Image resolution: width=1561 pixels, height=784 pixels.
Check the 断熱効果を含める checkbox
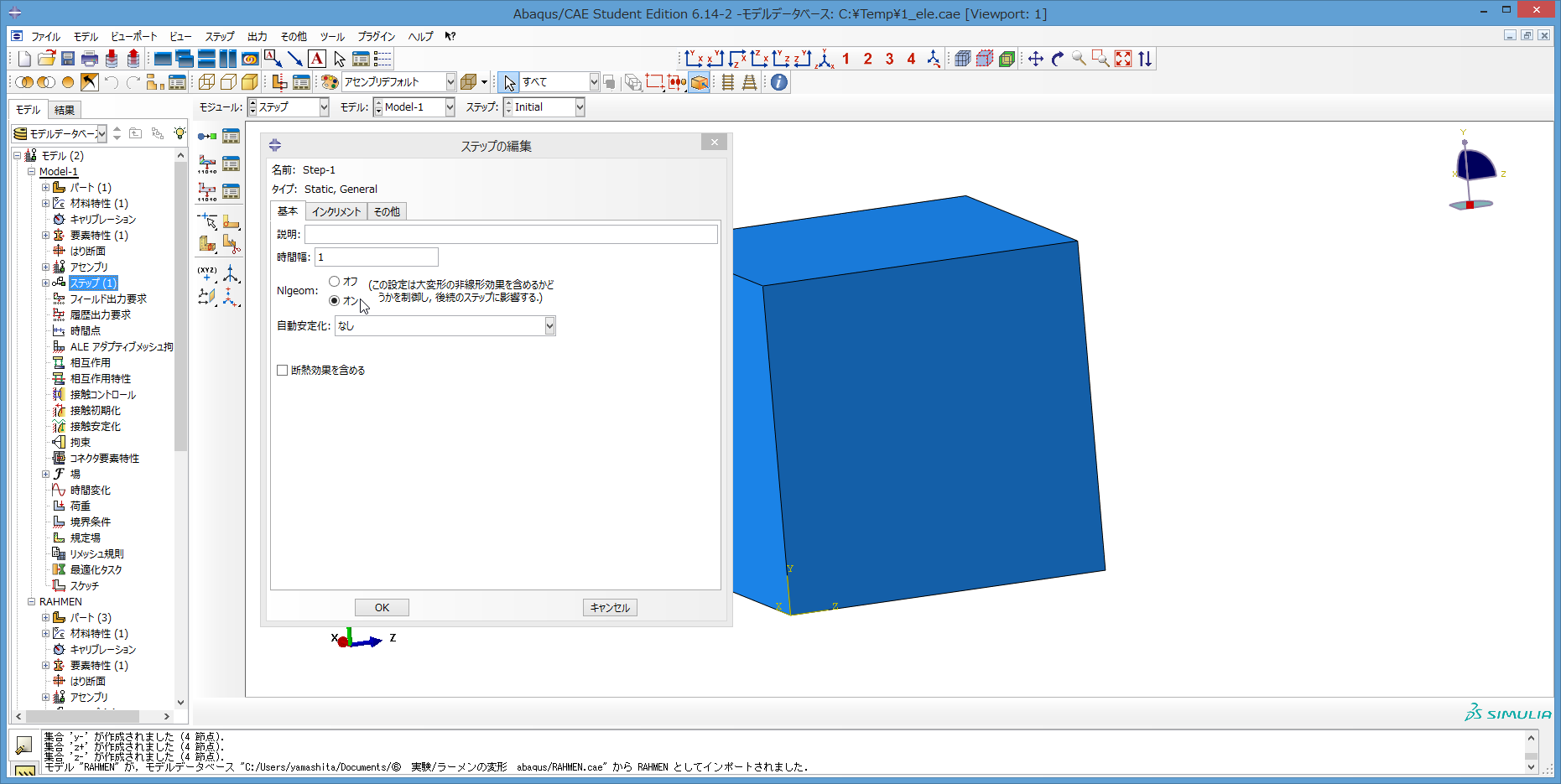[283, 370]
